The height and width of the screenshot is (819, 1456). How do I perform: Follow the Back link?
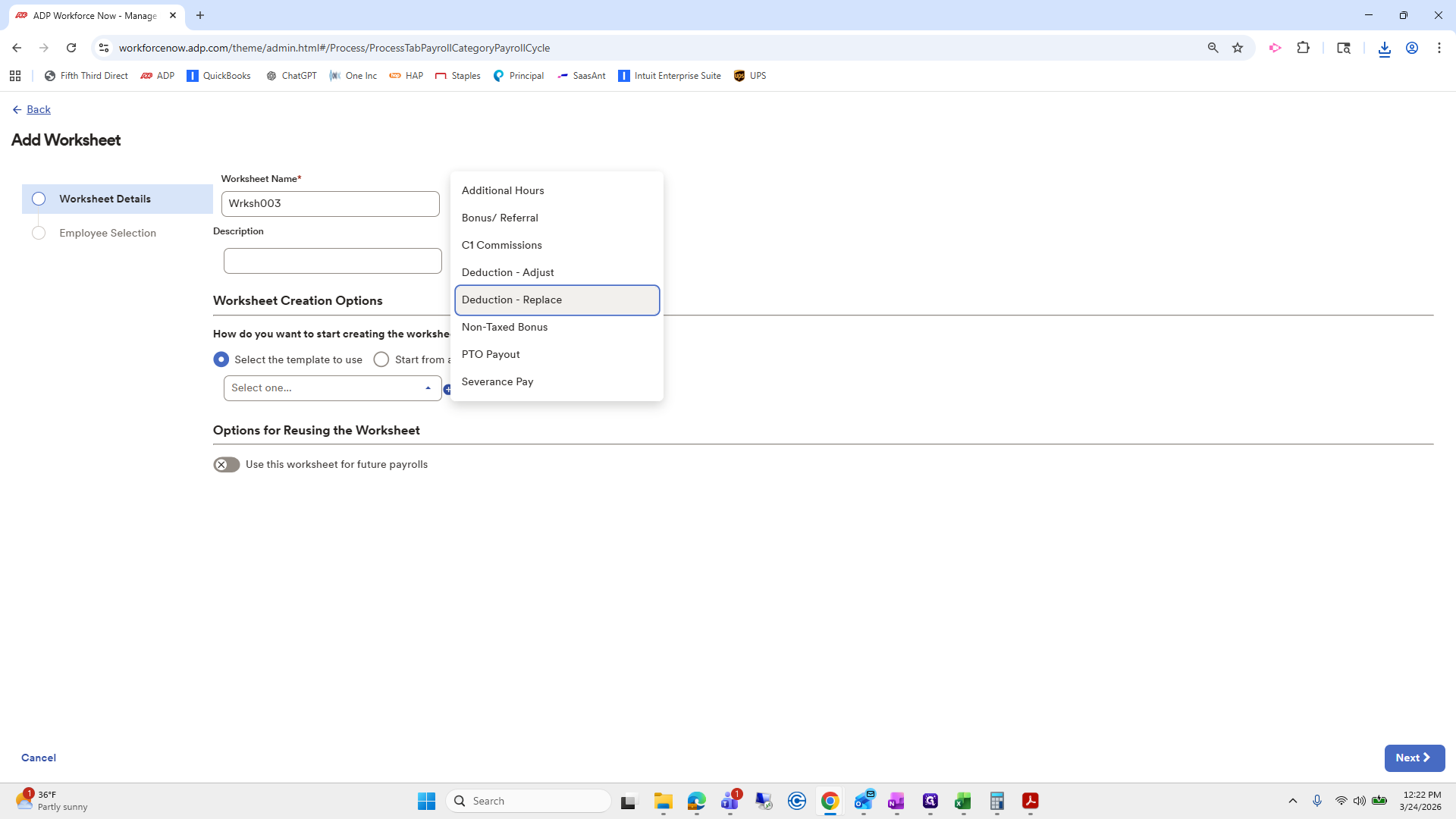point(37,109)
